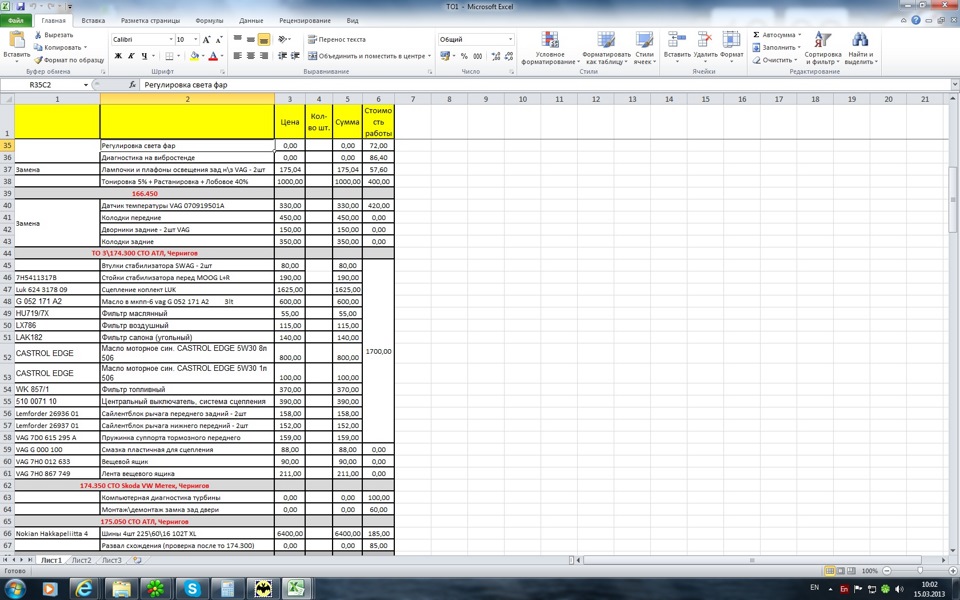Screen dimensions: 960x600
Task: Open the cell Format (Формат) menu icon
Action: (731, 40)
